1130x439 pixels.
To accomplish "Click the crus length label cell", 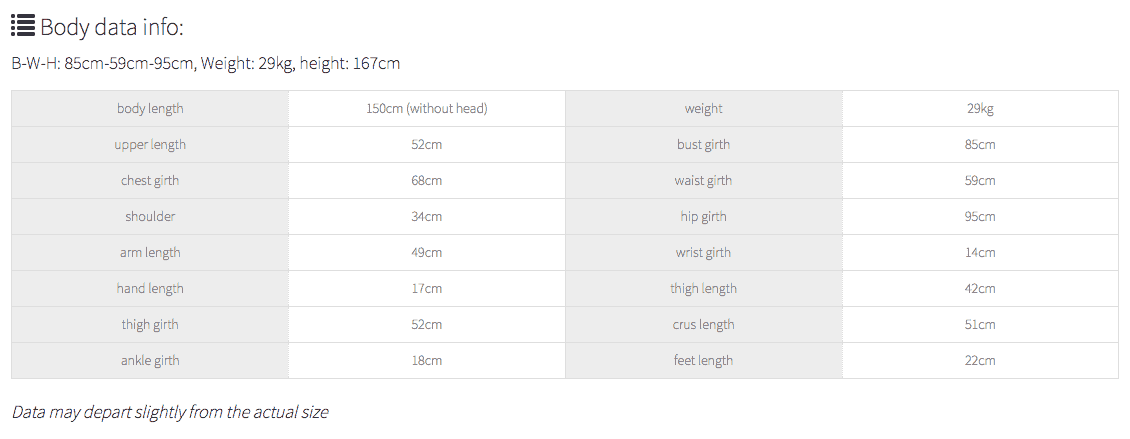I will (704, 324).
